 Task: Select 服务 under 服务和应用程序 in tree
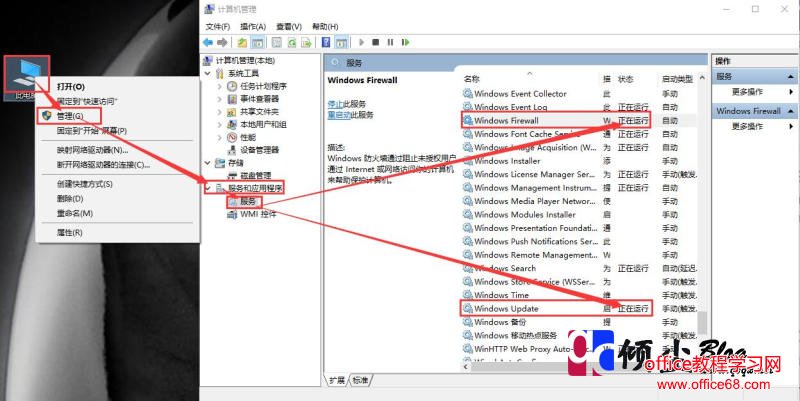click(x=248, y=202)
